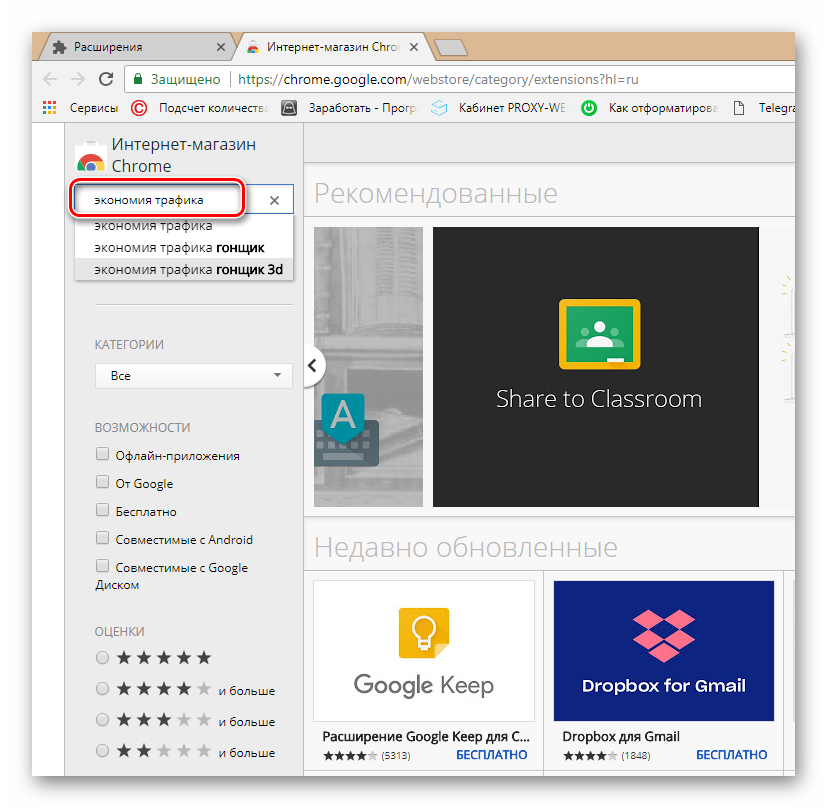Image resolution: width=827 pixels, height=808 pixels.
Task: Open a new browser tab
Action: [451, 47]
